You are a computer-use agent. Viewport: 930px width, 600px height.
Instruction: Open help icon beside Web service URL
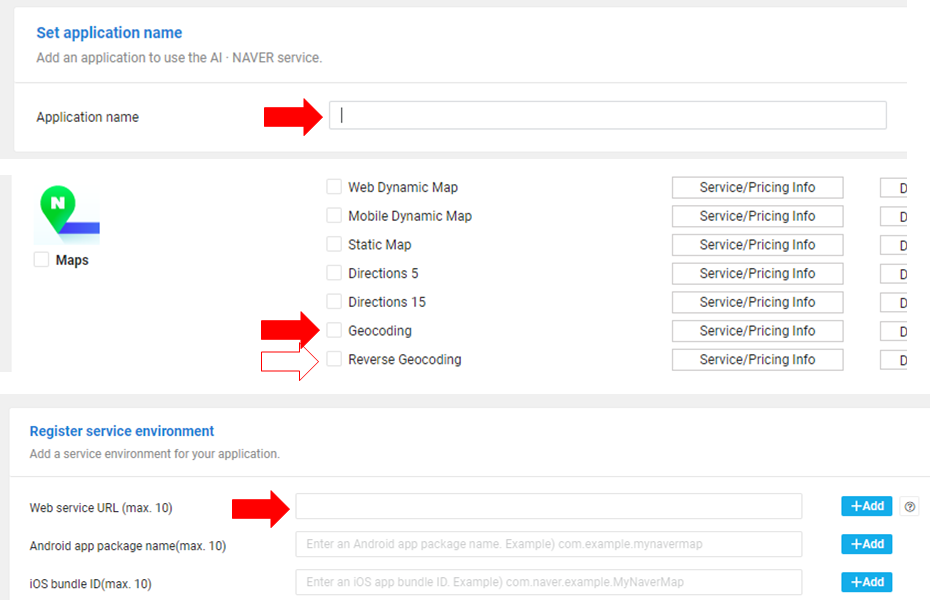click(x=910, y=507)
